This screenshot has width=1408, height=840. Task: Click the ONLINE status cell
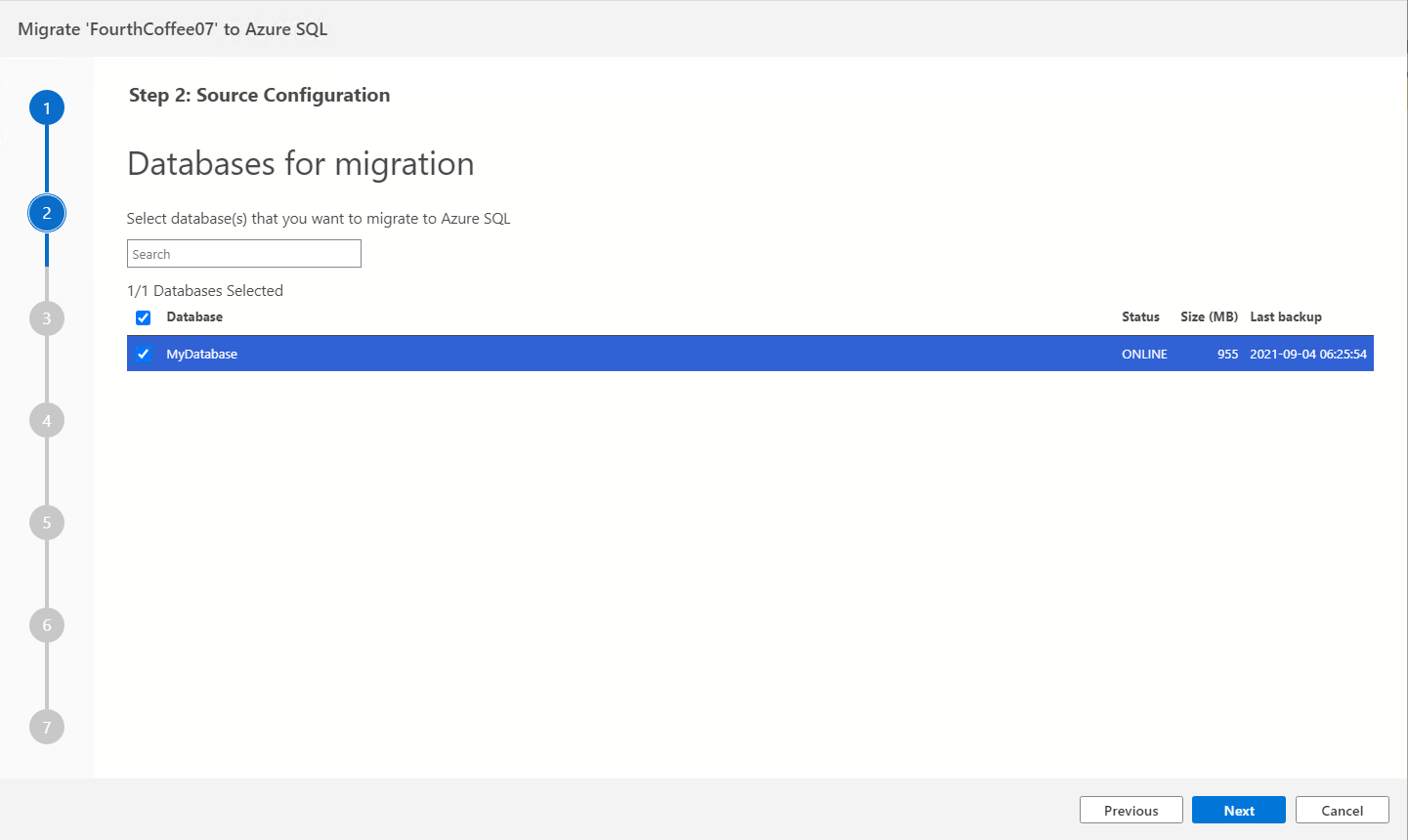coord(1144,354)
